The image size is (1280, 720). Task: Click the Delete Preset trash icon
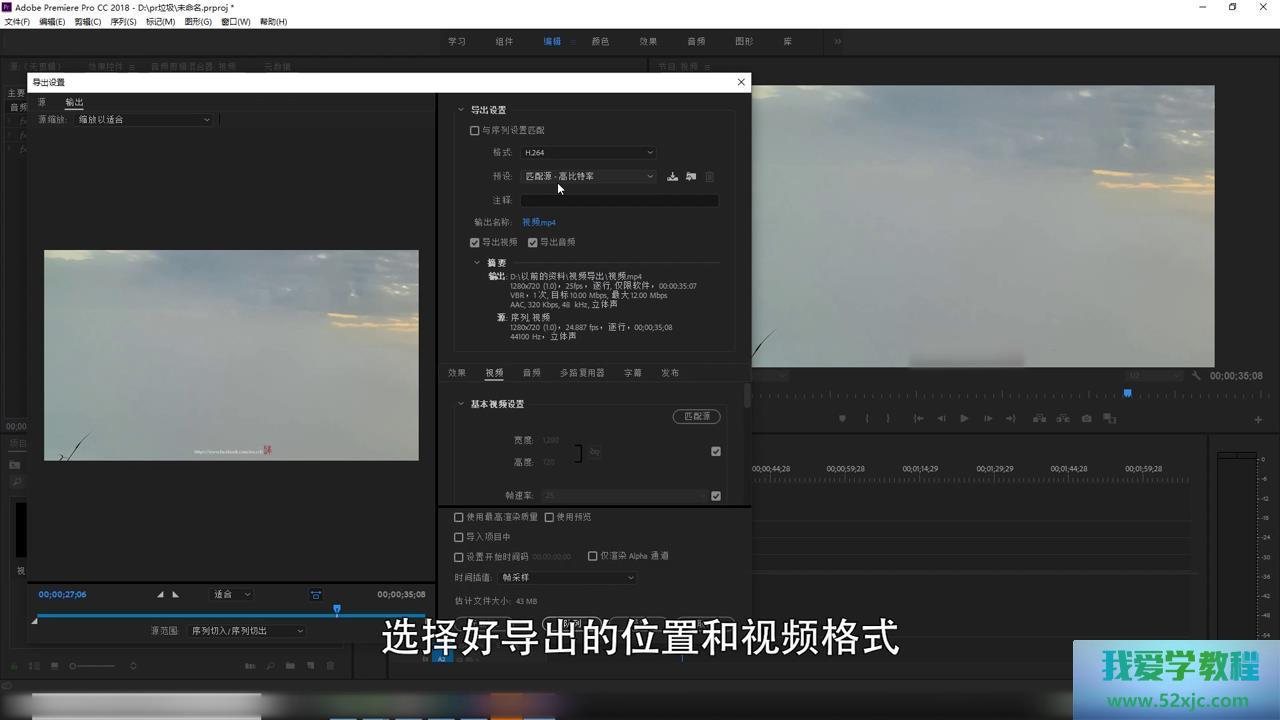point(710,177)
